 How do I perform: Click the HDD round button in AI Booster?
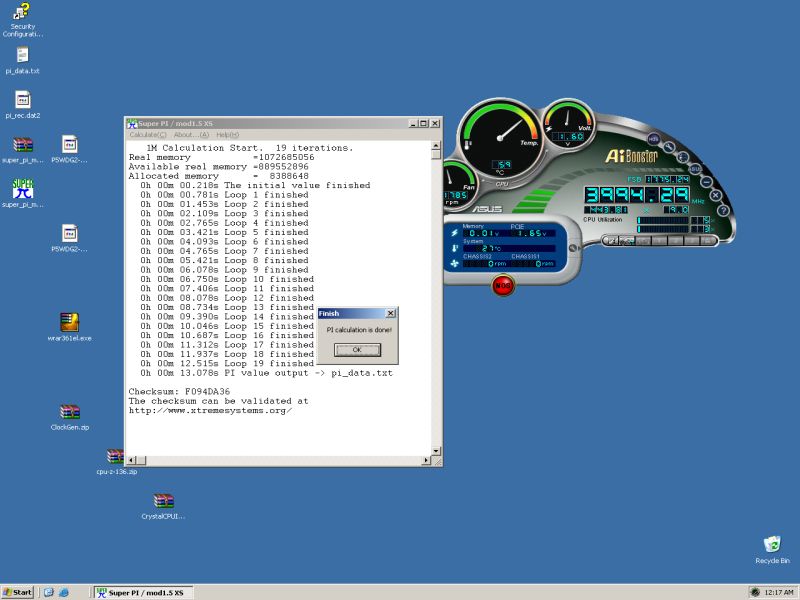pos(654,139)
